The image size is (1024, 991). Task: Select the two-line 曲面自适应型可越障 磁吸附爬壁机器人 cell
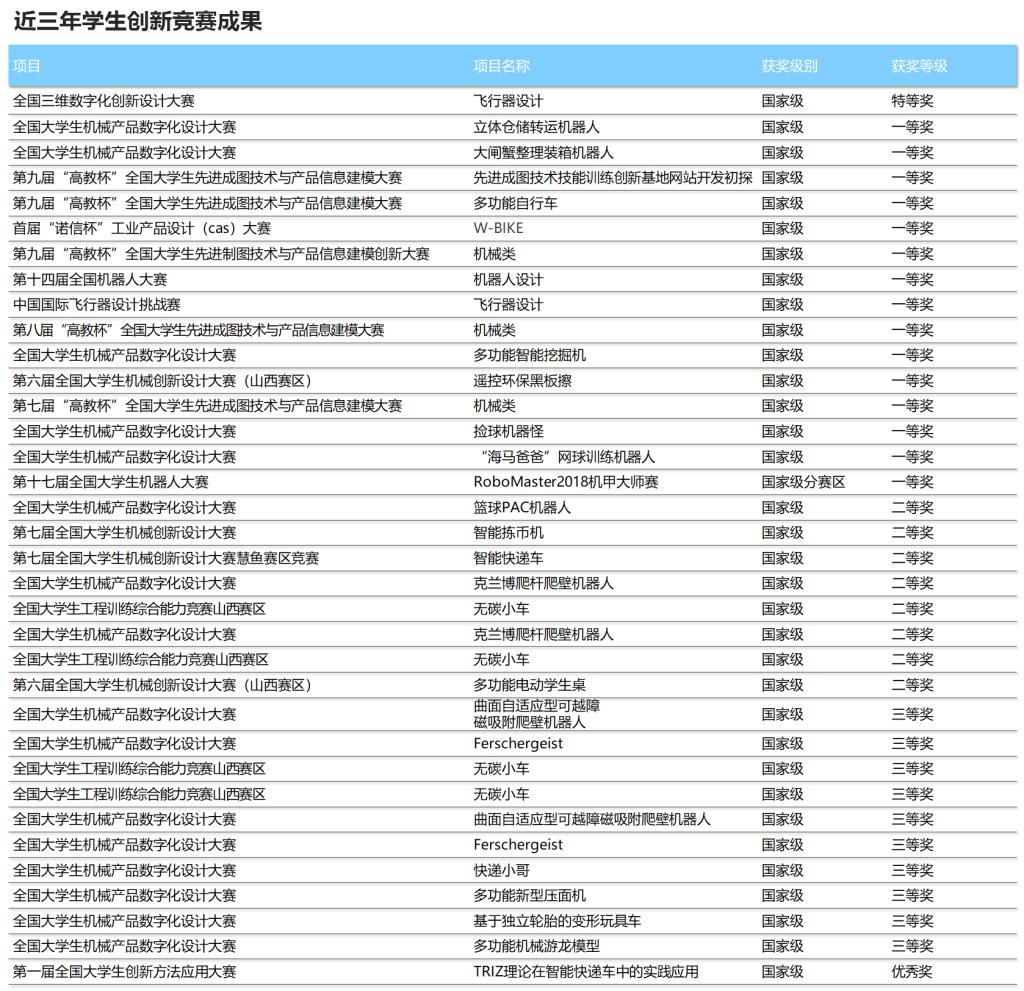click(537, 714)
